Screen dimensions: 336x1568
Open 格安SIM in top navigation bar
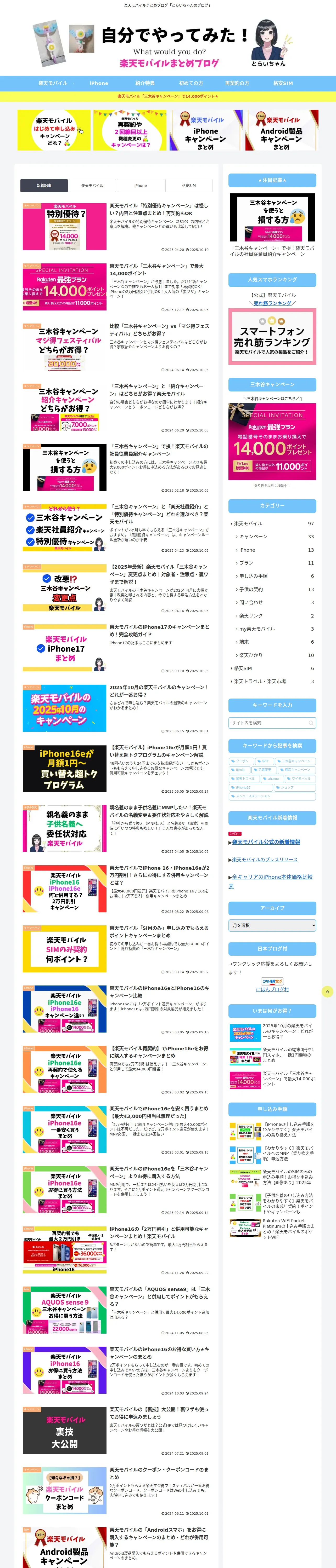pos(283,83)
